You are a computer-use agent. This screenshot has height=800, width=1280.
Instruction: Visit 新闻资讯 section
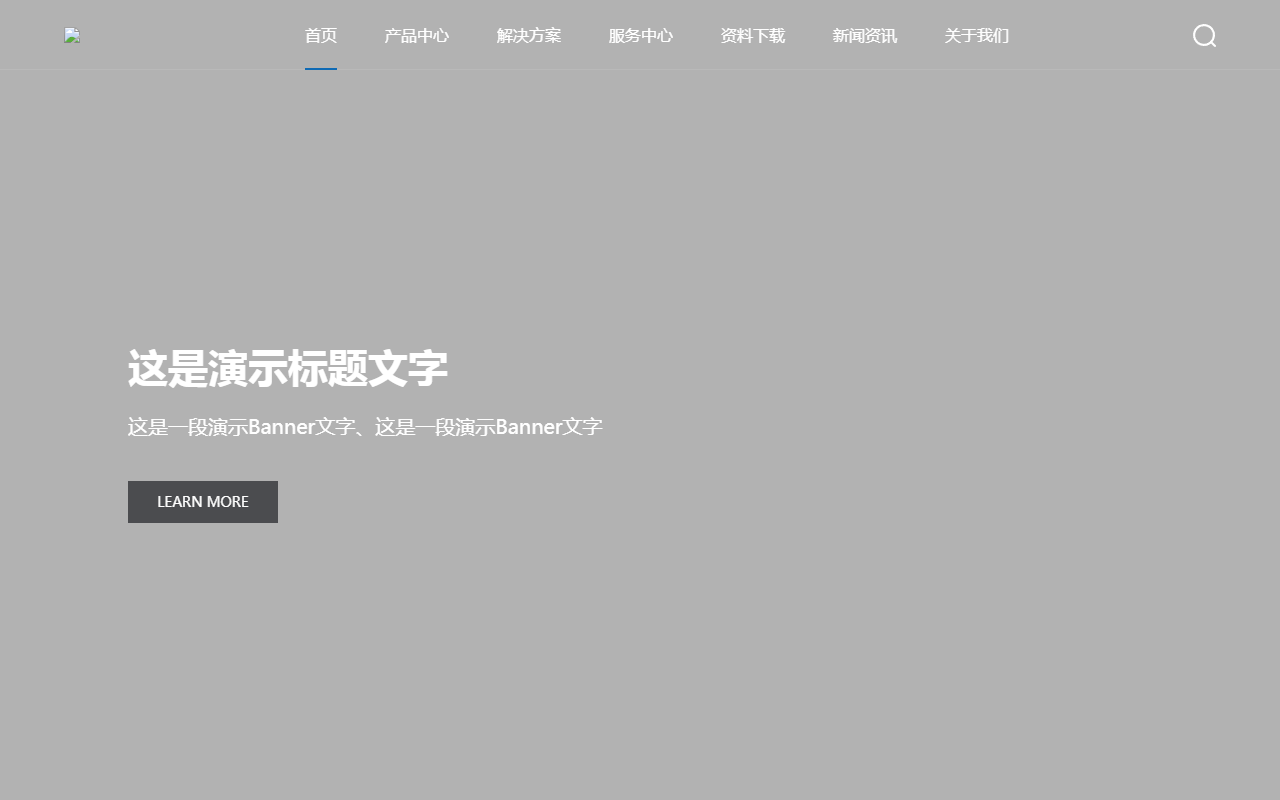click(x=865, y=36)
